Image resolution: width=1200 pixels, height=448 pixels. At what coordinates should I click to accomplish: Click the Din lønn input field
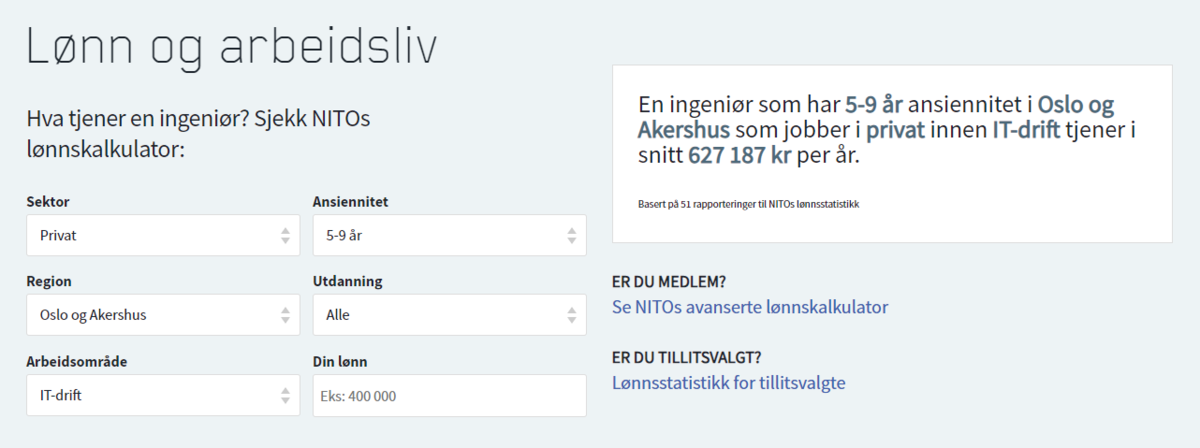[x=449, y=395]
